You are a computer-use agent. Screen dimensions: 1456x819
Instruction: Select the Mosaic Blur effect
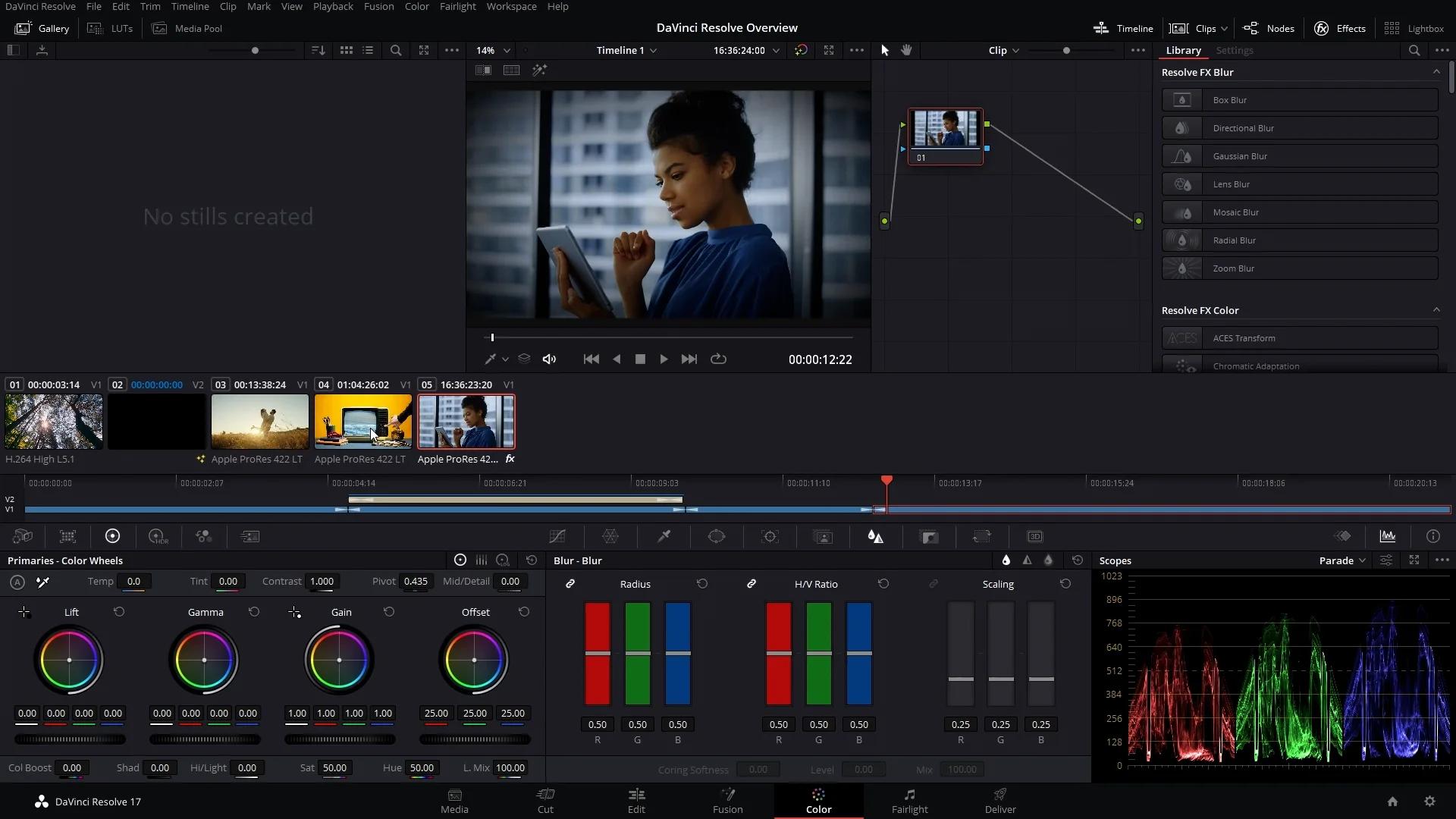pyautogui.click(x=1300, y=212)
